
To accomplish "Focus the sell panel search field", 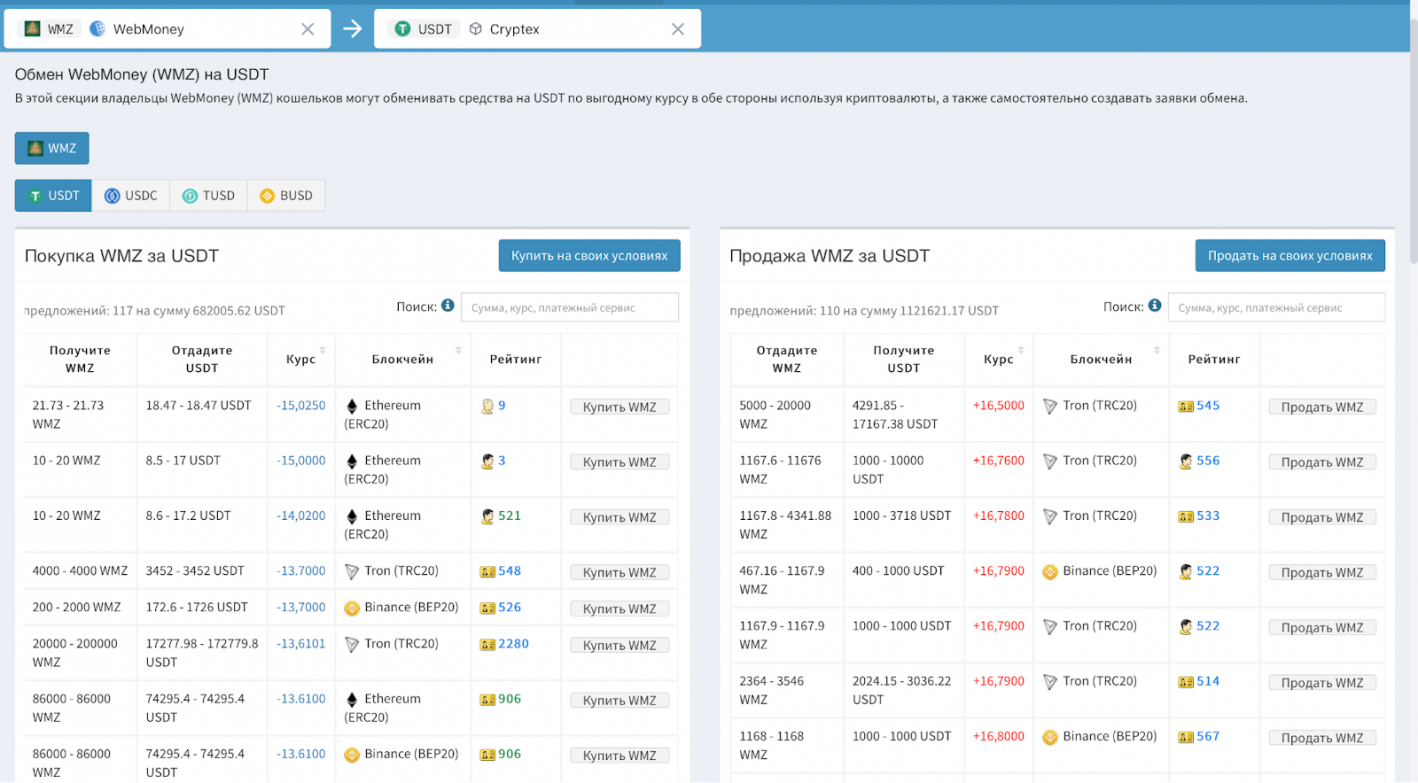I will [x=1276, y=307].
